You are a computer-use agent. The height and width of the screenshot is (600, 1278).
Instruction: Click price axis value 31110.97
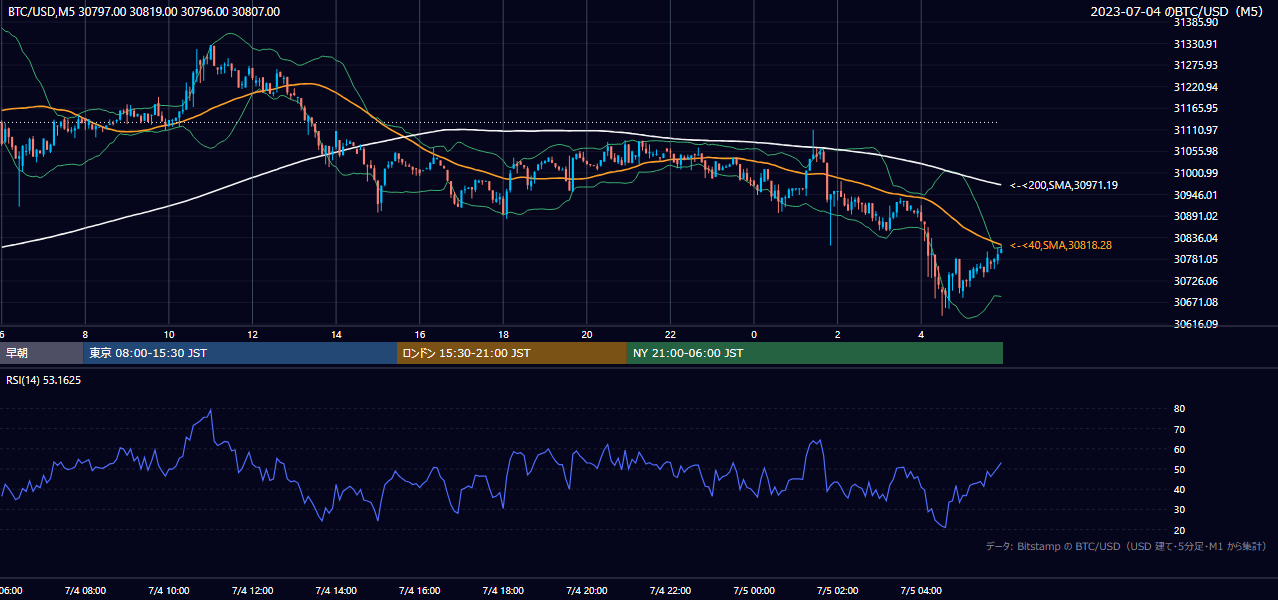[x=1195, y=130]
